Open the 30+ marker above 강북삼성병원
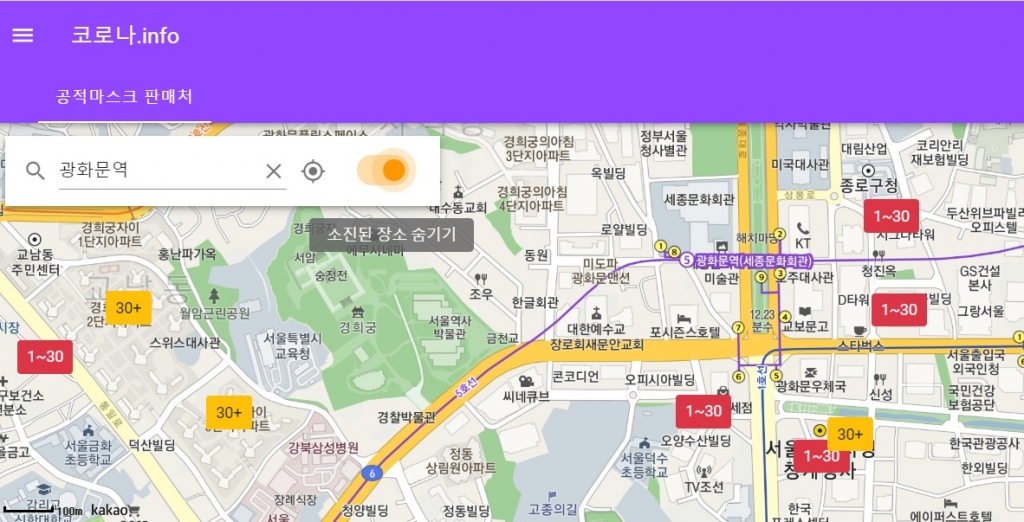The image size is (1024, 522). click(229, 412)
